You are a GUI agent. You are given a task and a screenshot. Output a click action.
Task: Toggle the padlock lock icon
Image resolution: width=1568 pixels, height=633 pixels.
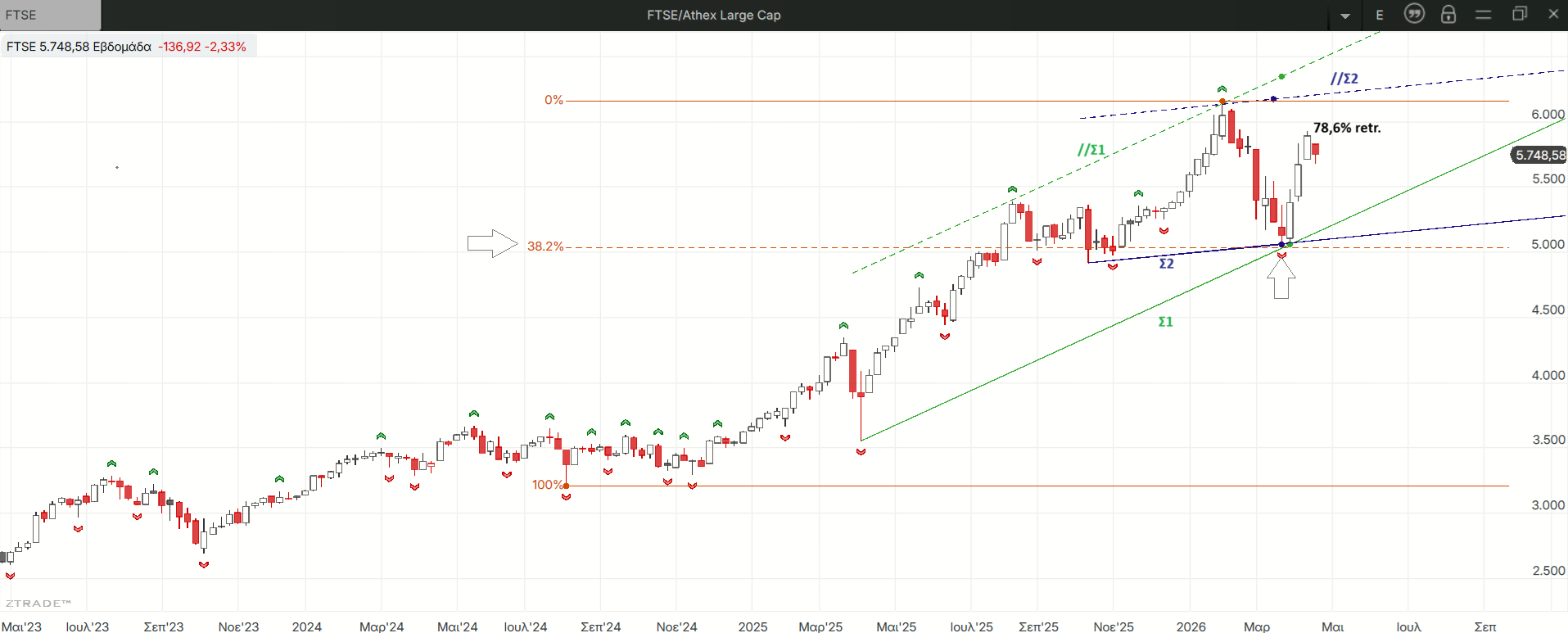point(1448,15)
